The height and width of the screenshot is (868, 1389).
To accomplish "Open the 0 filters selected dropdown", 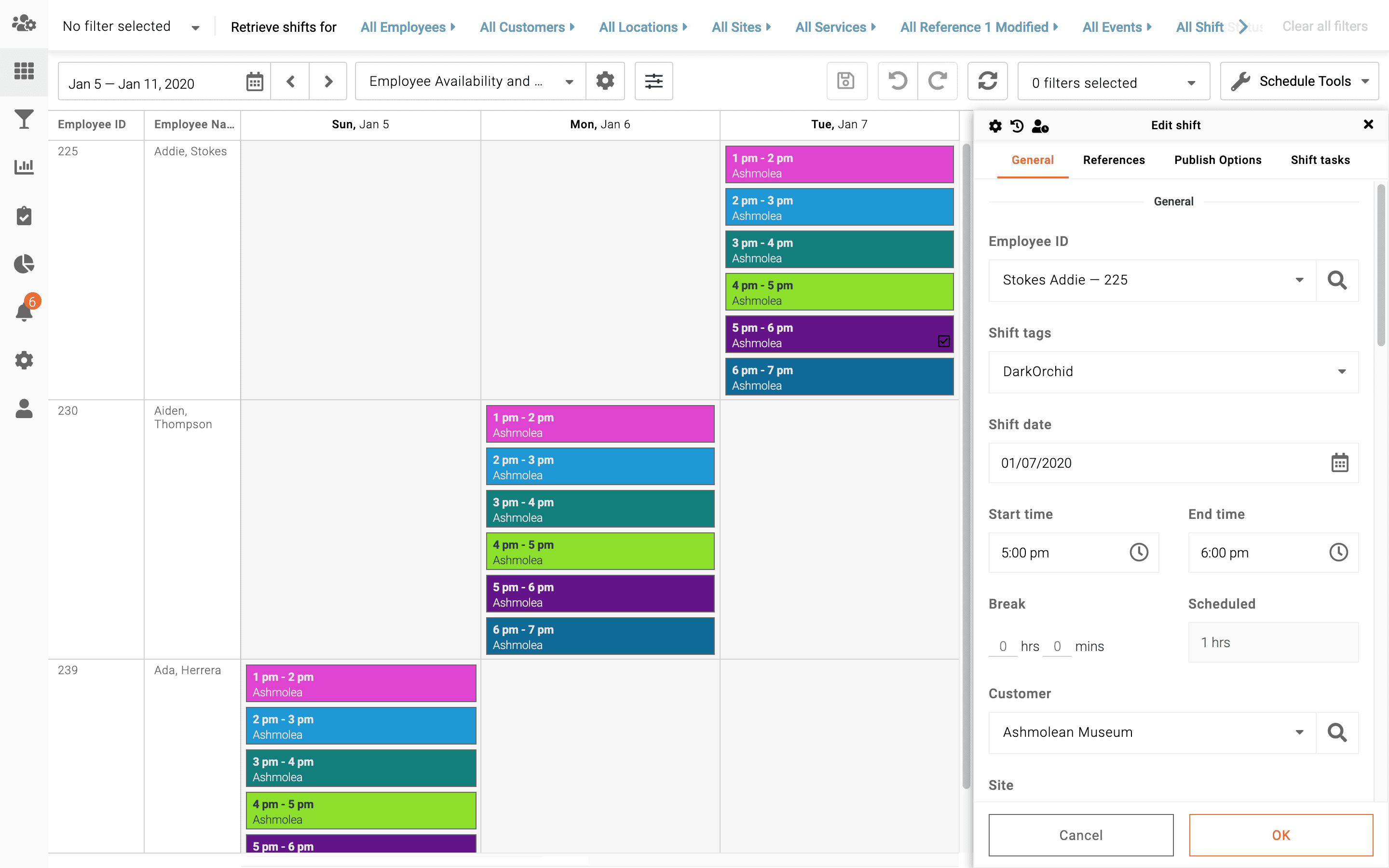I will tap(1114, 82).
